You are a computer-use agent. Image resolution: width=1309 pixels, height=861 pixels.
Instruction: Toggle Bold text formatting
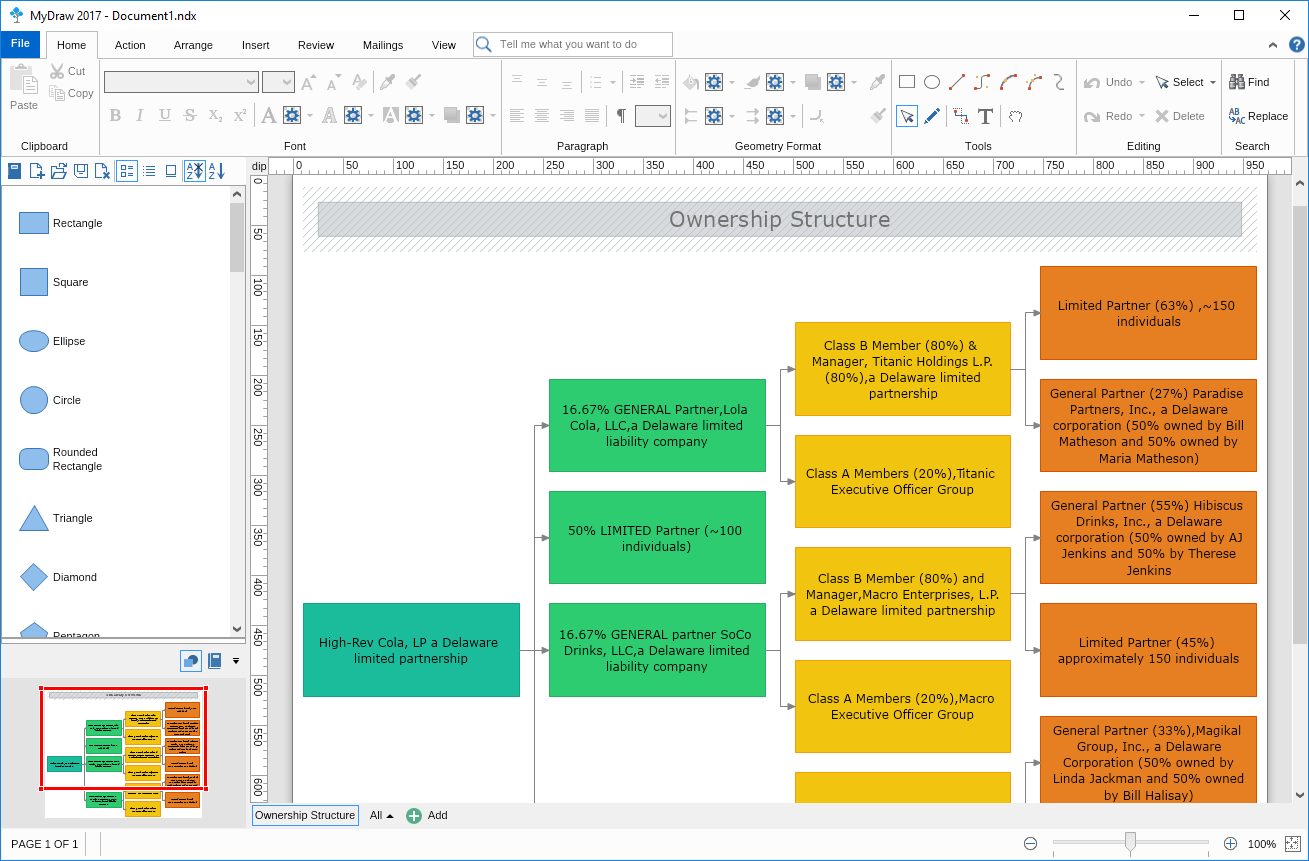click(115, 116)
